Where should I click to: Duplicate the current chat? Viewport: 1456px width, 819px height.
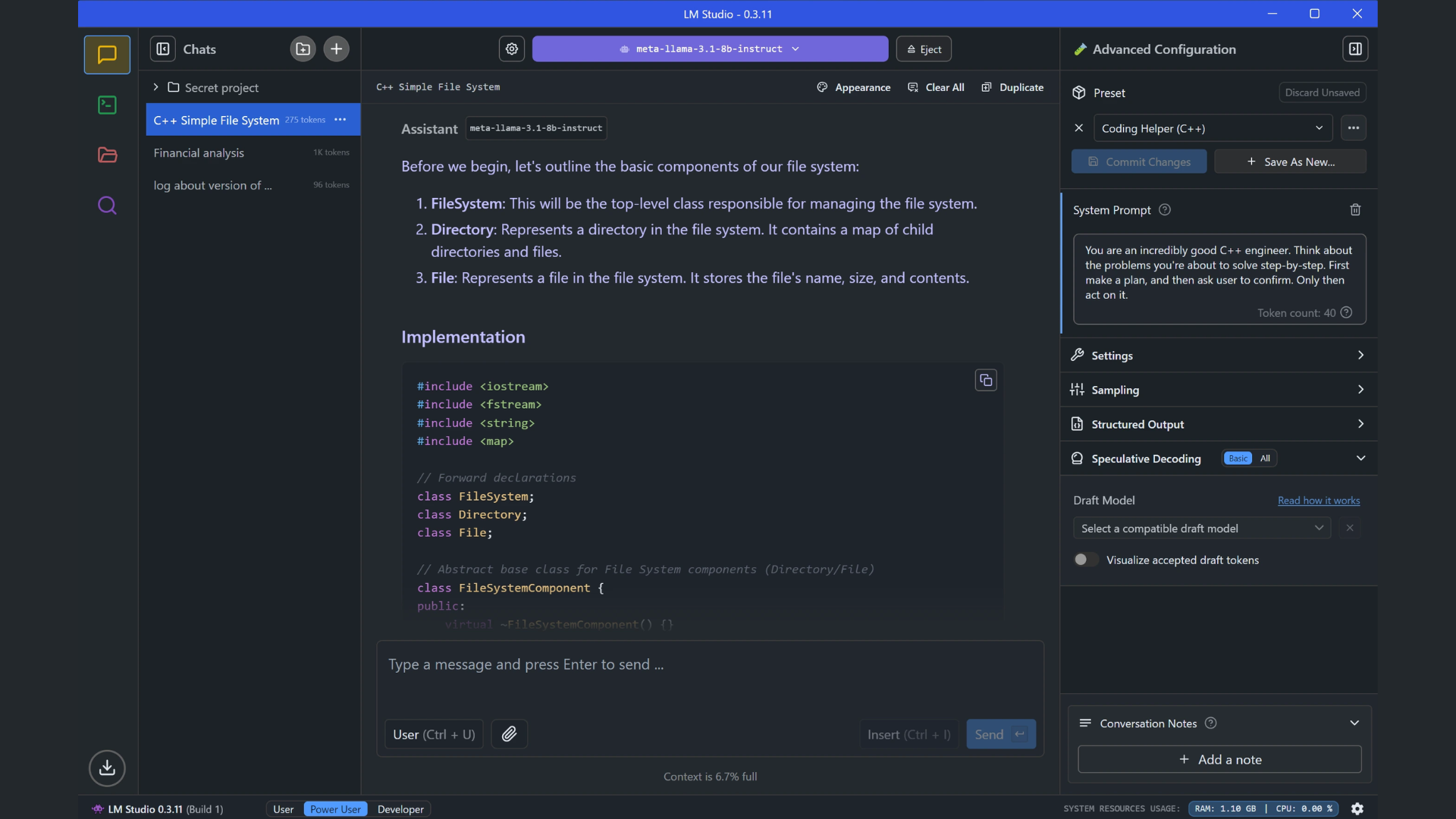coord(1012,87)
